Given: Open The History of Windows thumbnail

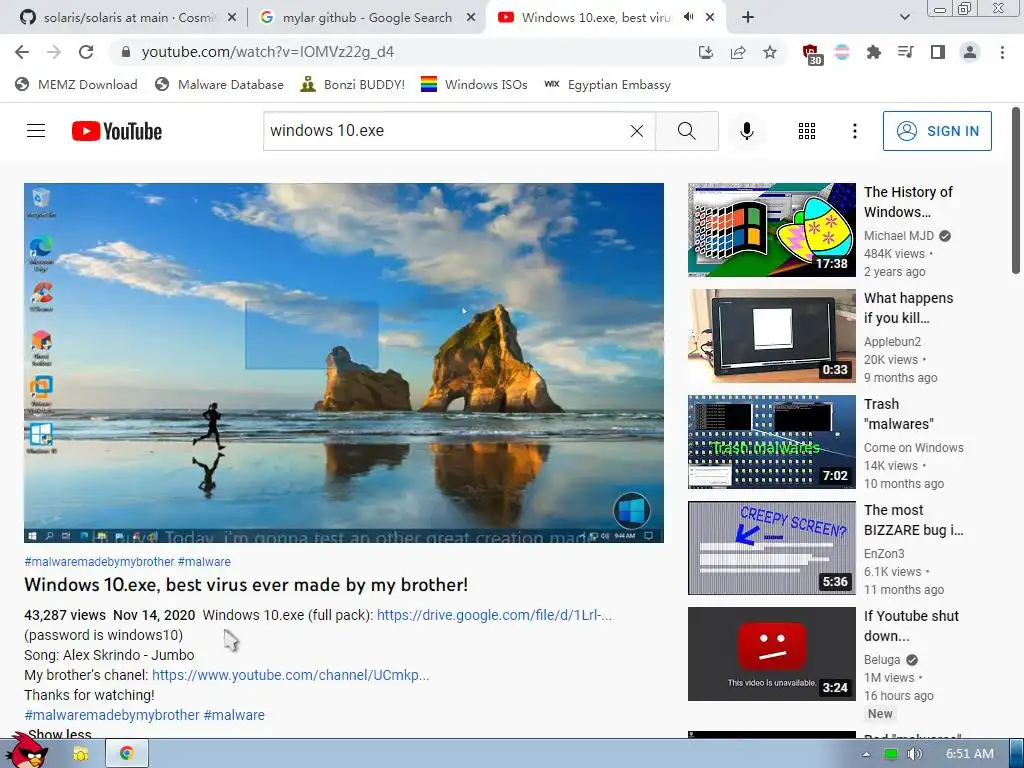Looking at the screenshot, I should [x=771, y=230].
